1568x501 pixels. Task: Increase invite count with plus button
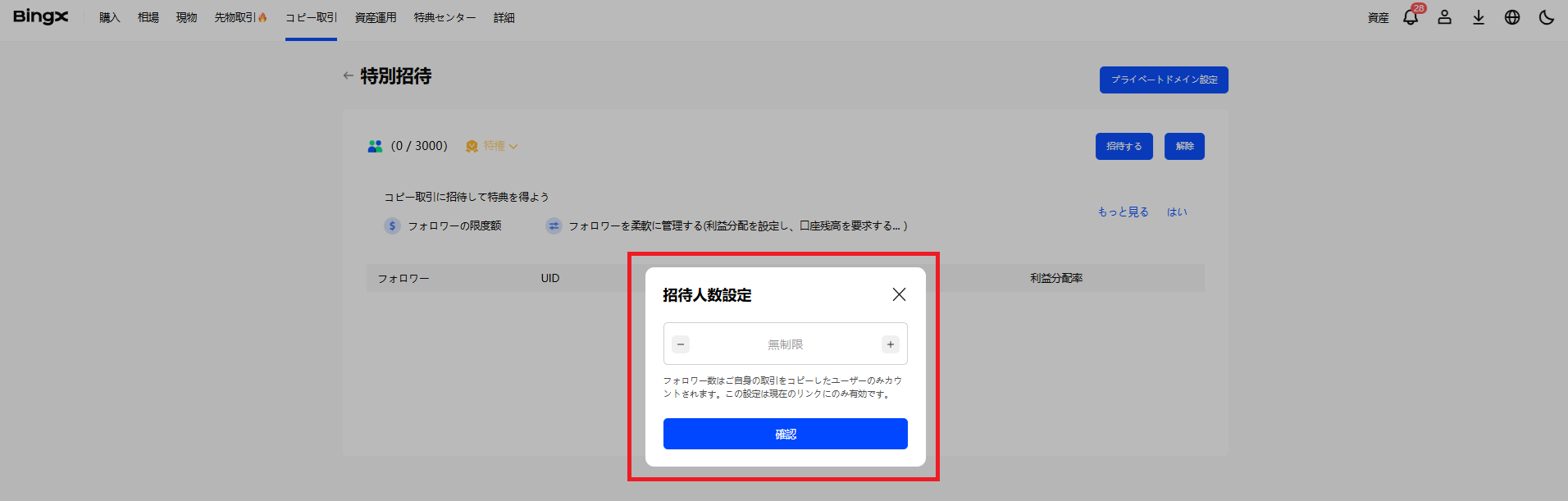[891, 344]
